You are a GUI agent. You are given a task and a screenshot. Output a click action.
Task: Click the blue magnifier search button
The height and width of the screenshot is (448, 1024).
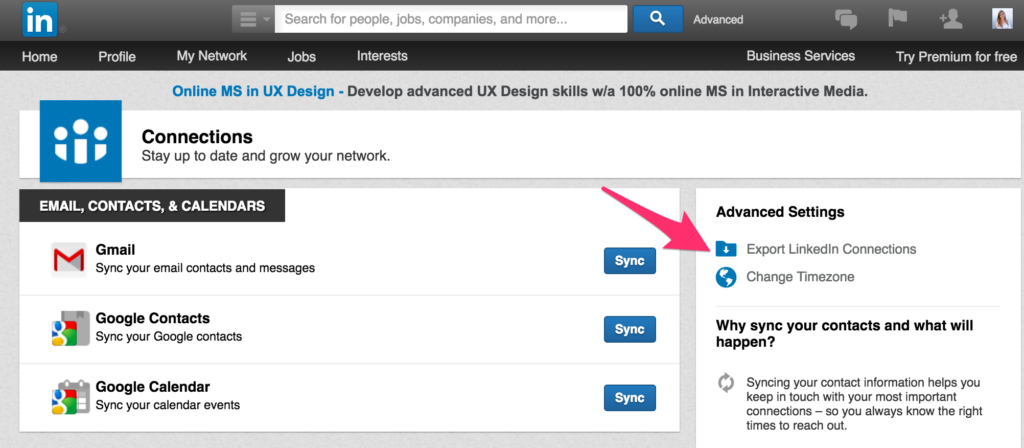pos(658,19)
